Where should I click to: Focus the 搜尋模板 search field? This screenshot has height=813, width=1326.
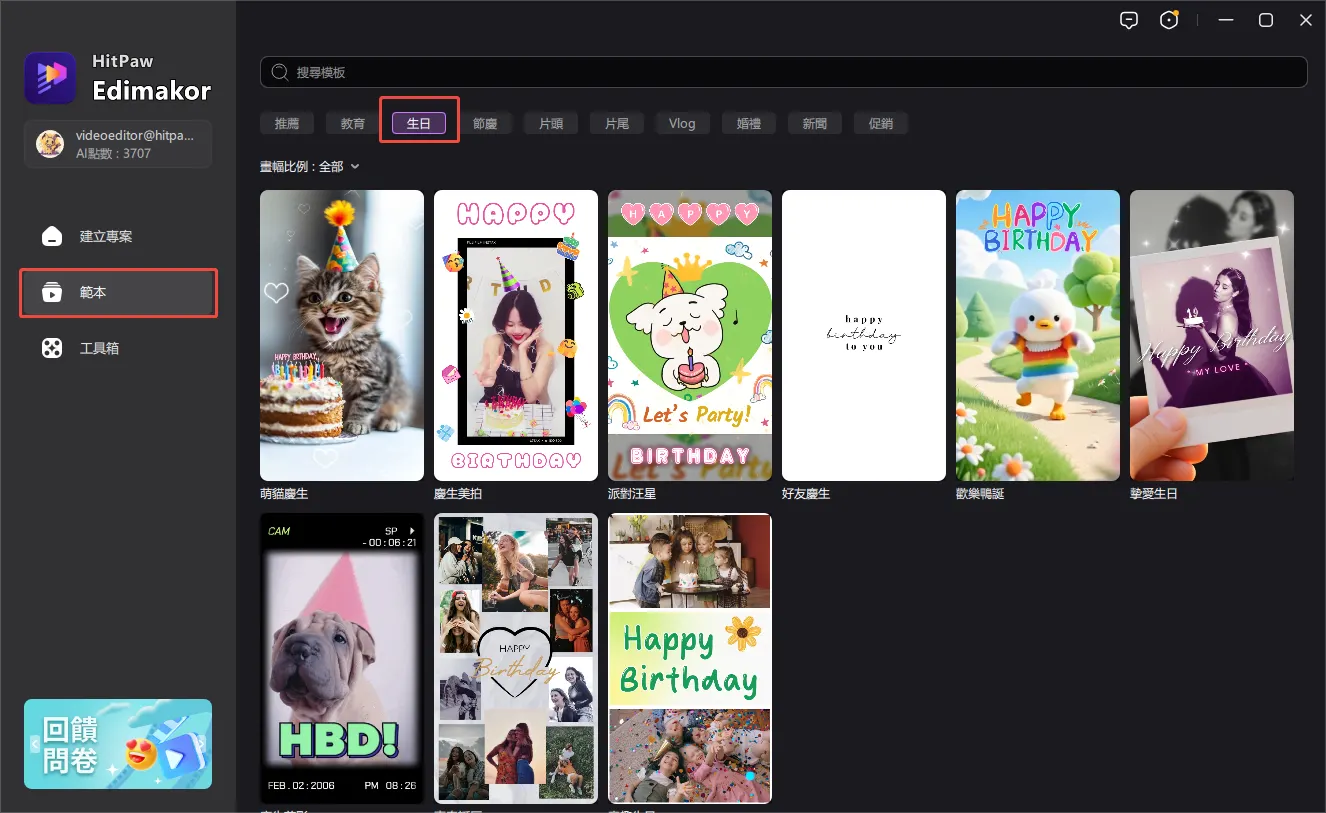(x=790, y=73)
